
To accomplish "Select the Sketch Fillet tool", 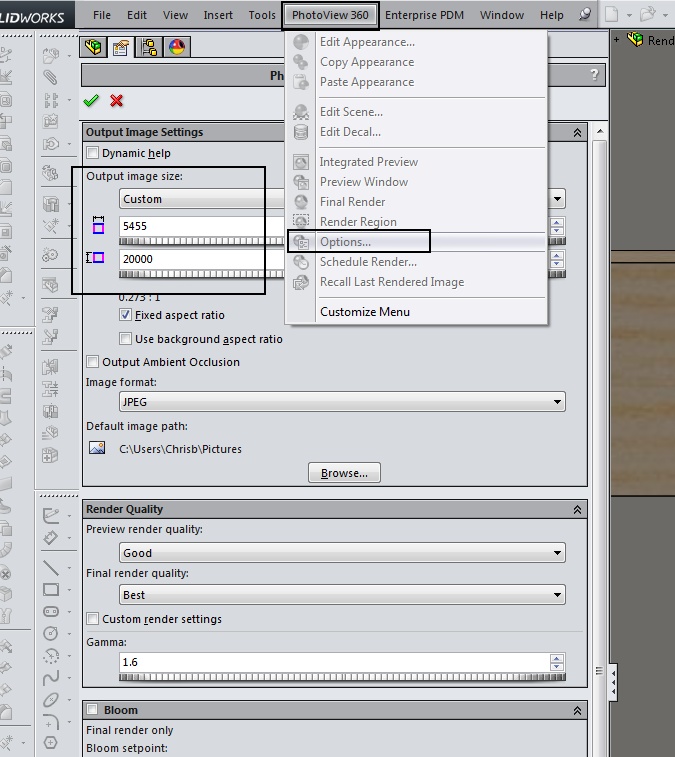I will (51, 721).
